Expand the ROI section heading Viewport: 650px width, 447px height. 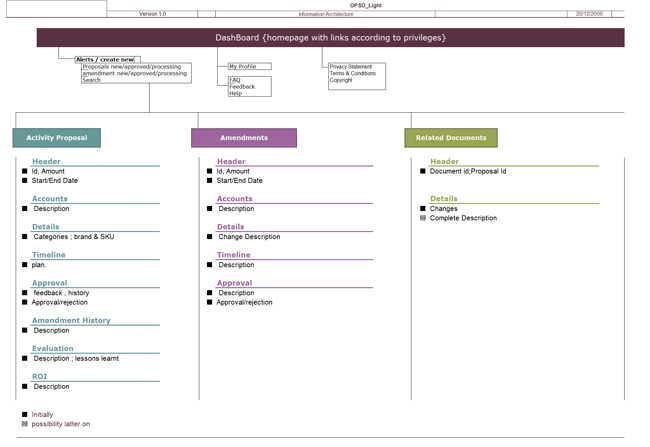40,377
